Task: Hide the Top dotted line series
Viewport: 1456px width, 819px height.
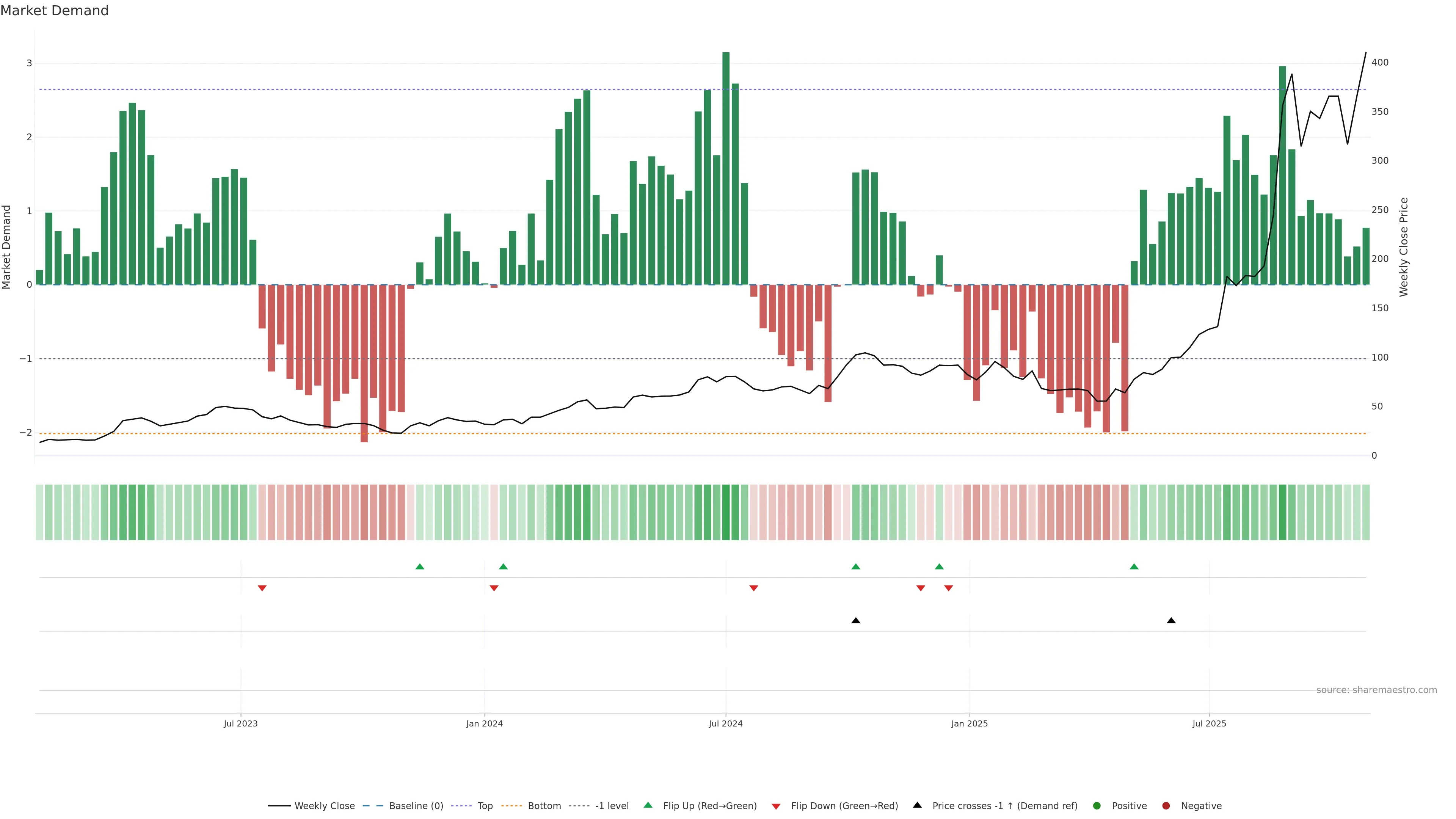Action: [x=485, y=805]
